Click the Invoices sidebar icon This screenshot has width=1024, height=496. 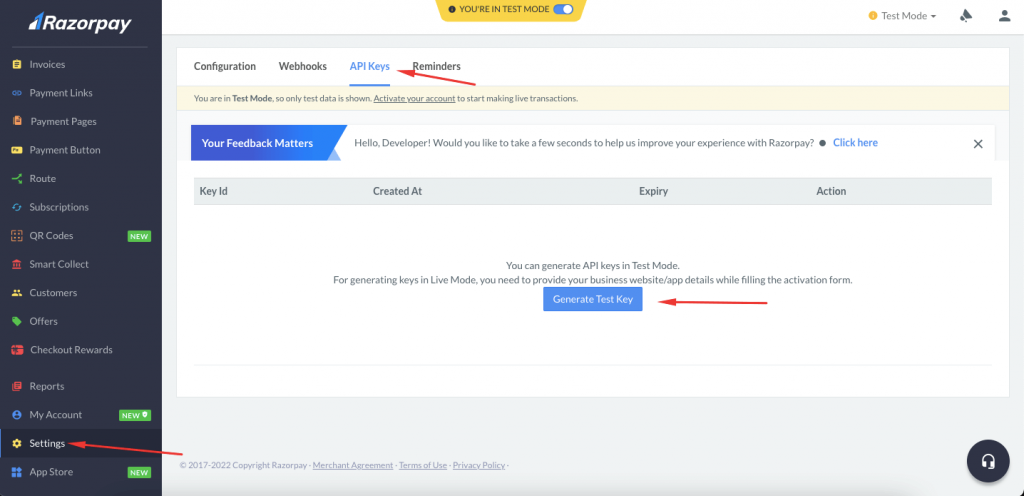coord(17,65)
